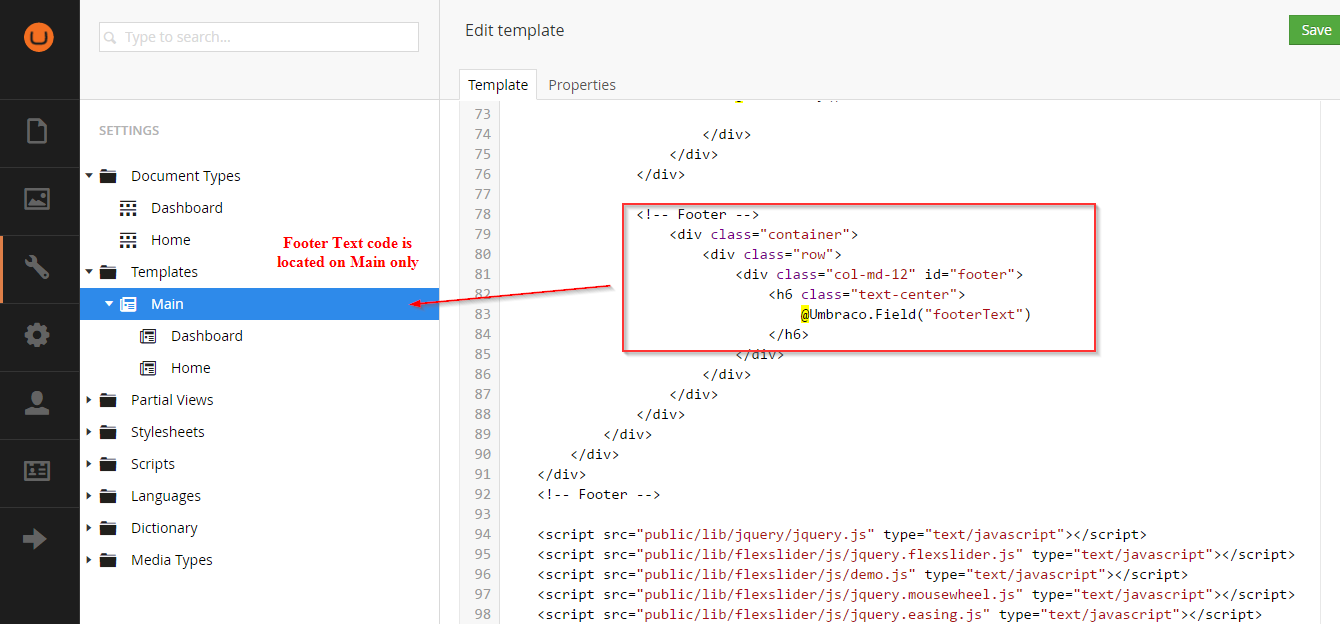
Task: Switch to the Properties tab
Action: (582, 85)
